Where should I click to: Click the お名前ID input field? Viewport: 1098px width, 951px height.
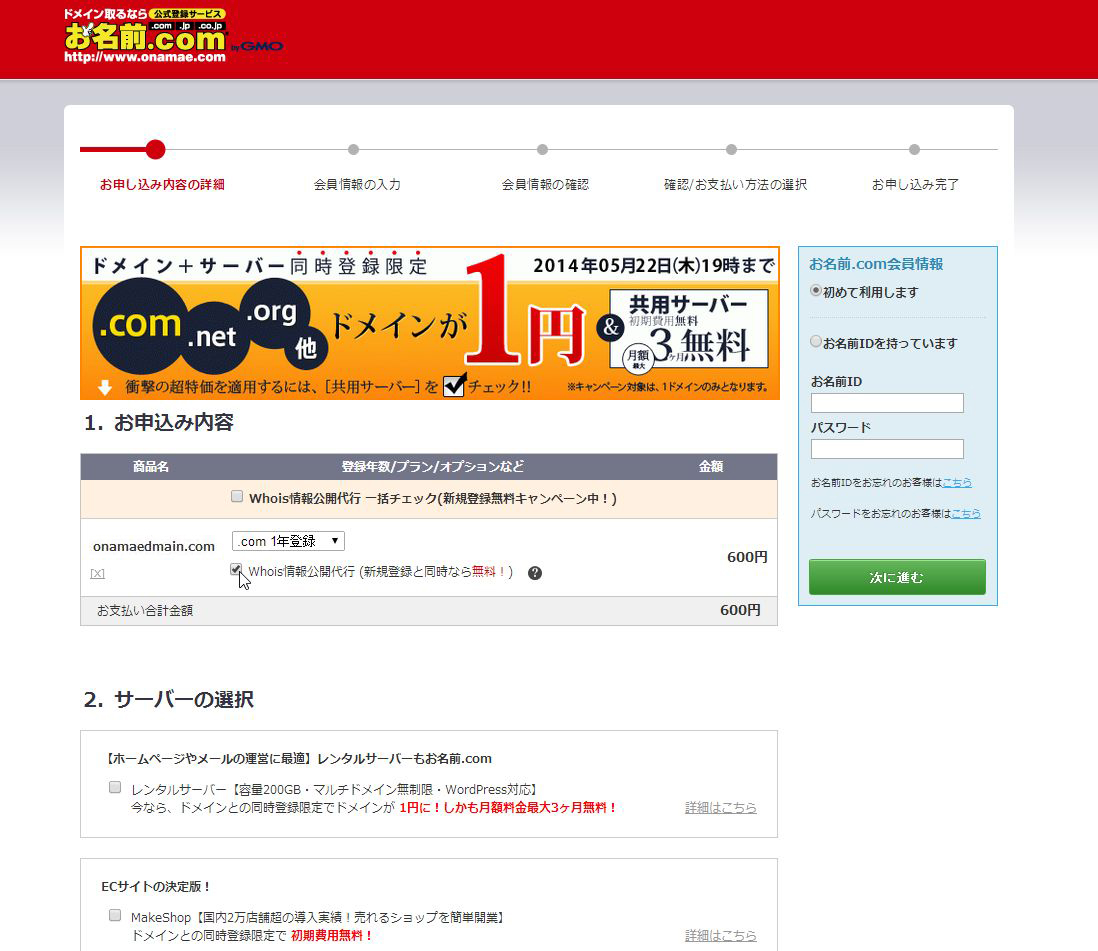coord(887,403)
